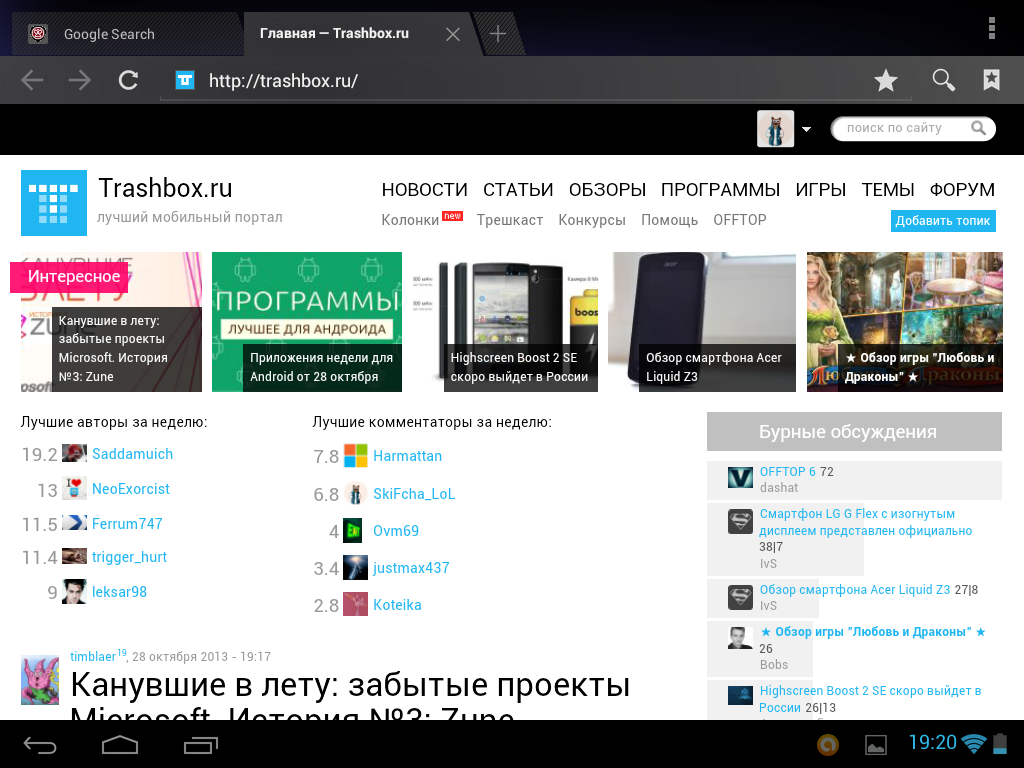This screenshot has height=768, width=1024.
Task: Click timblaer author name link
Action: pyautogui.click(x=93, y=656)
